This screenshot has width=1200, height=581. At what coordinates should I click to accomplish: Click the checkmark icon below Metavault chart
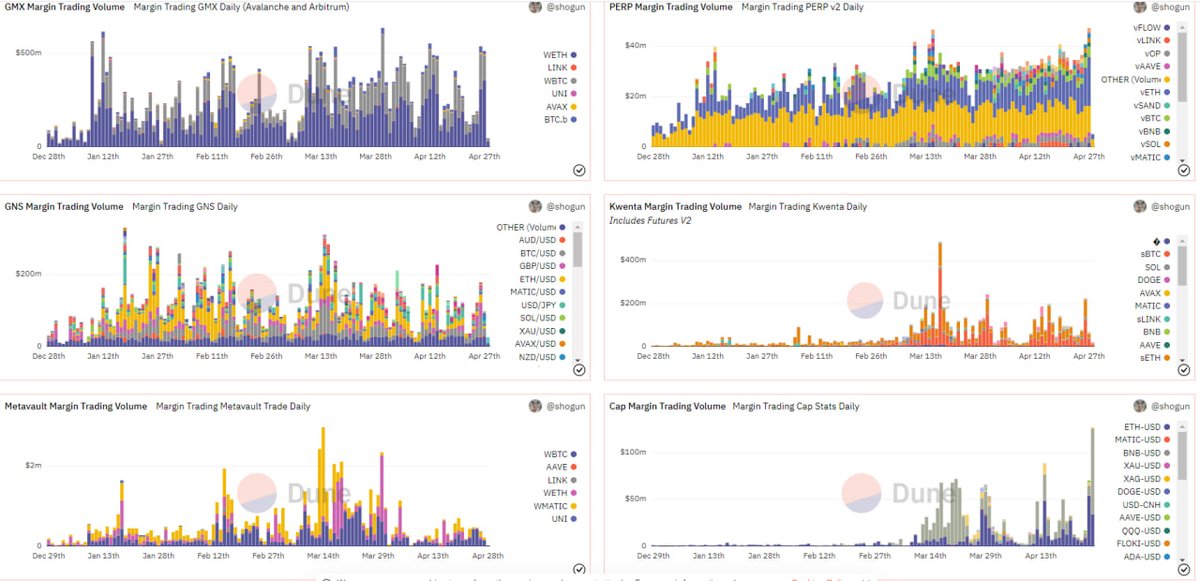pyautogui.click(x=579, y=568)
